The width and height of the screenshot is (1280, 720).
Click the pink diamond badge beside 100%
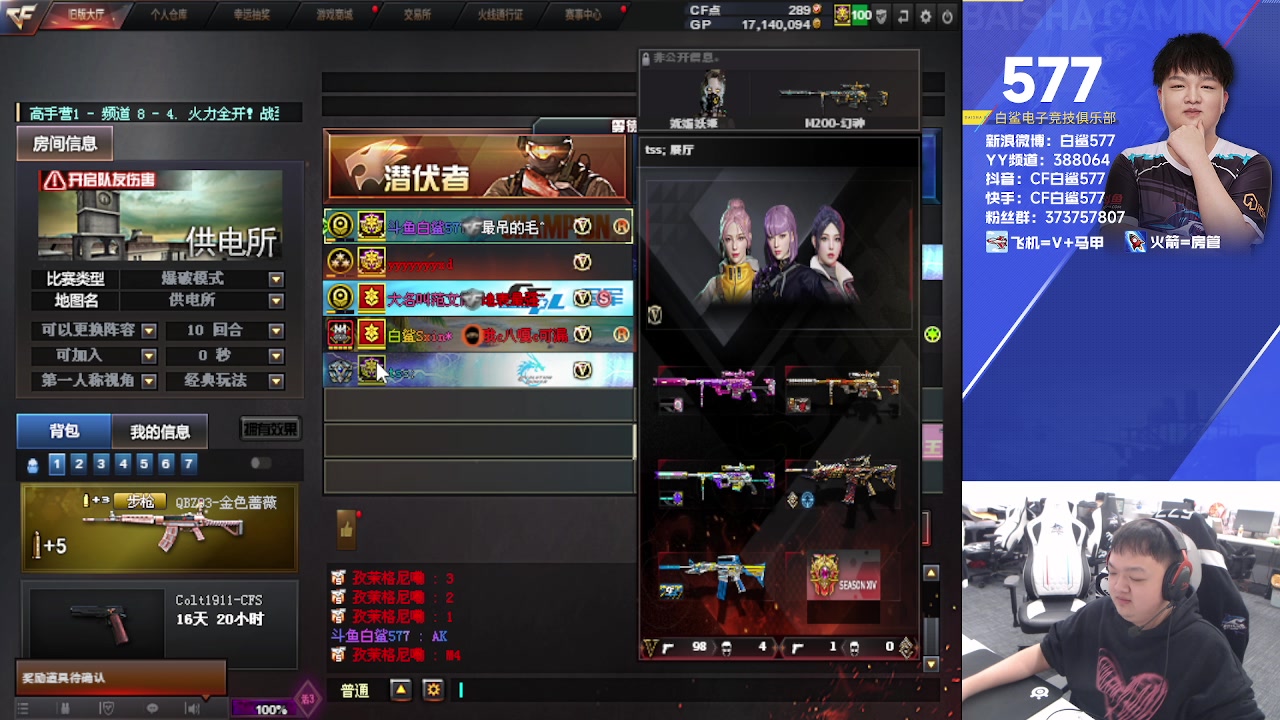(x=308, y=698)
